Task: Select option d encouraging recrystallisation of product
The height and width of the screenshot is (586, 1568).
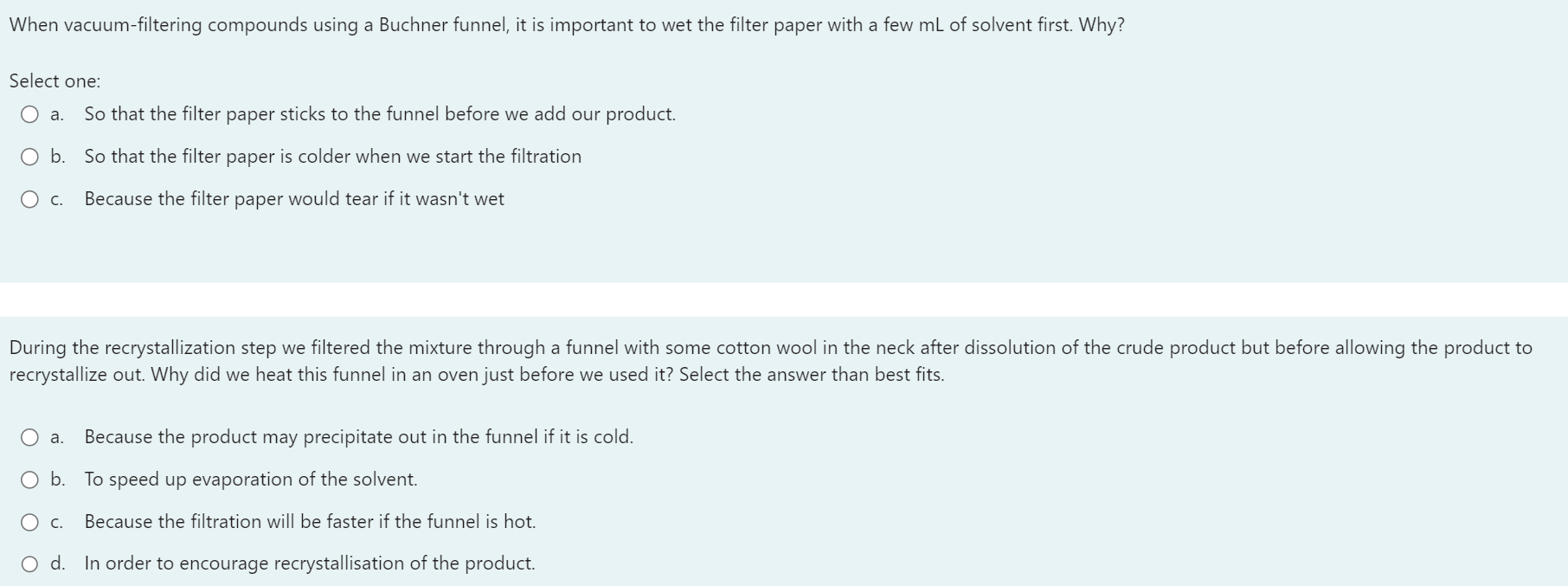Action: tap(29, 563)
